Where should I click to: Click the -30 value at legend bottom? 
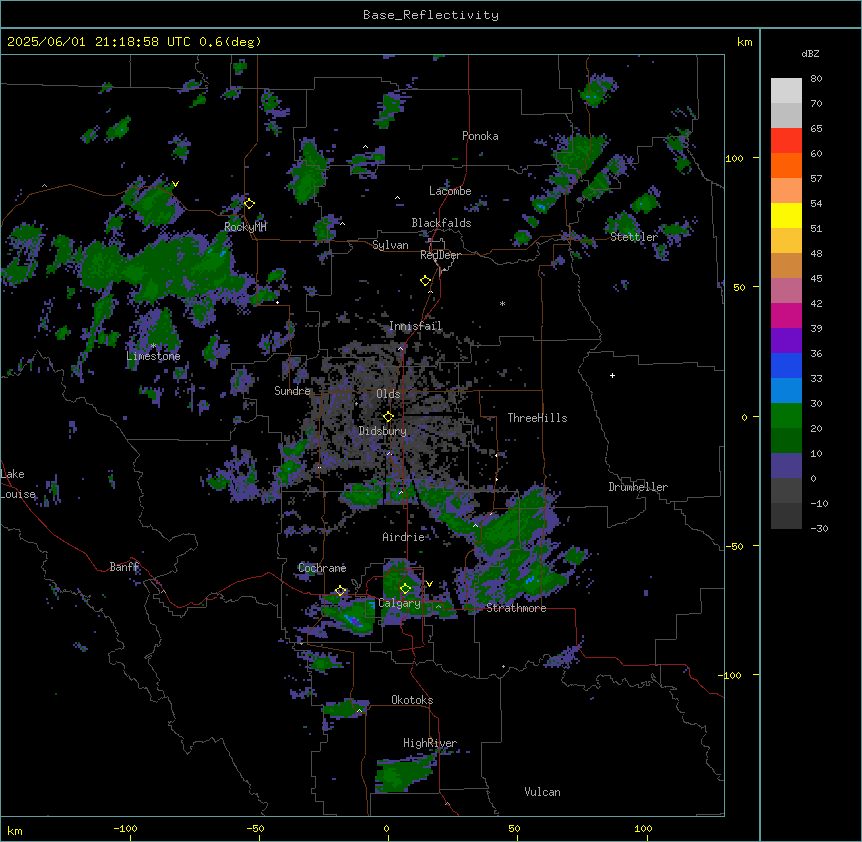(819, 528)
